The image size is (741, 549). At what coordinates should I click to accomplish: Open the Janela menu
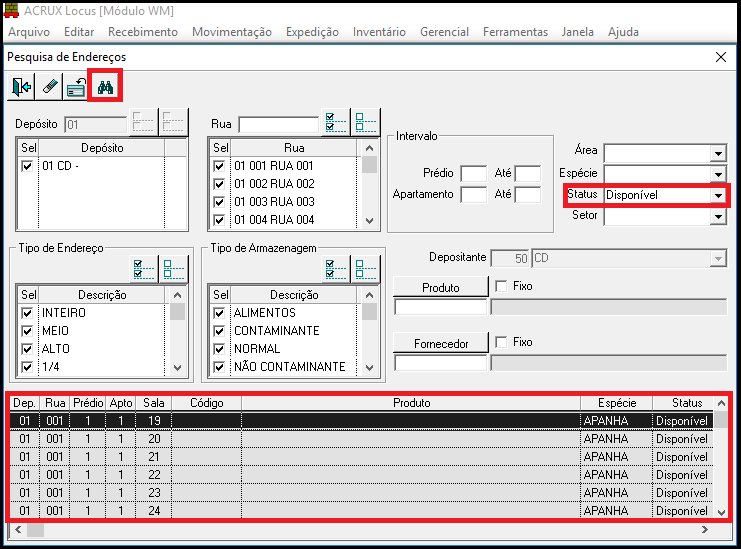(577, 32)
